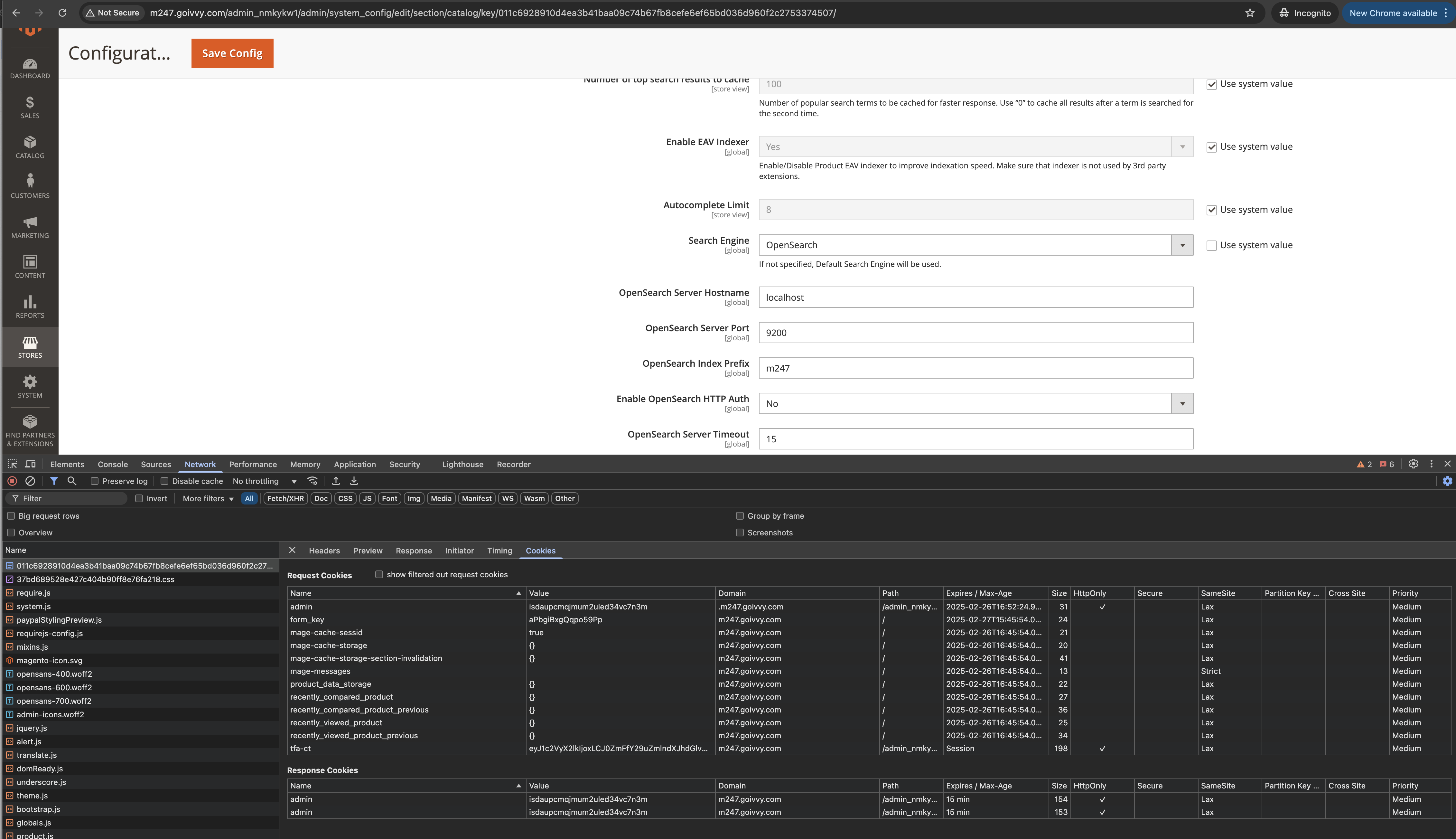This screenshot has height=839, width=1456.
Task: Click the OpenSearch Server Hostname field
Action: [x=975, y=297]
